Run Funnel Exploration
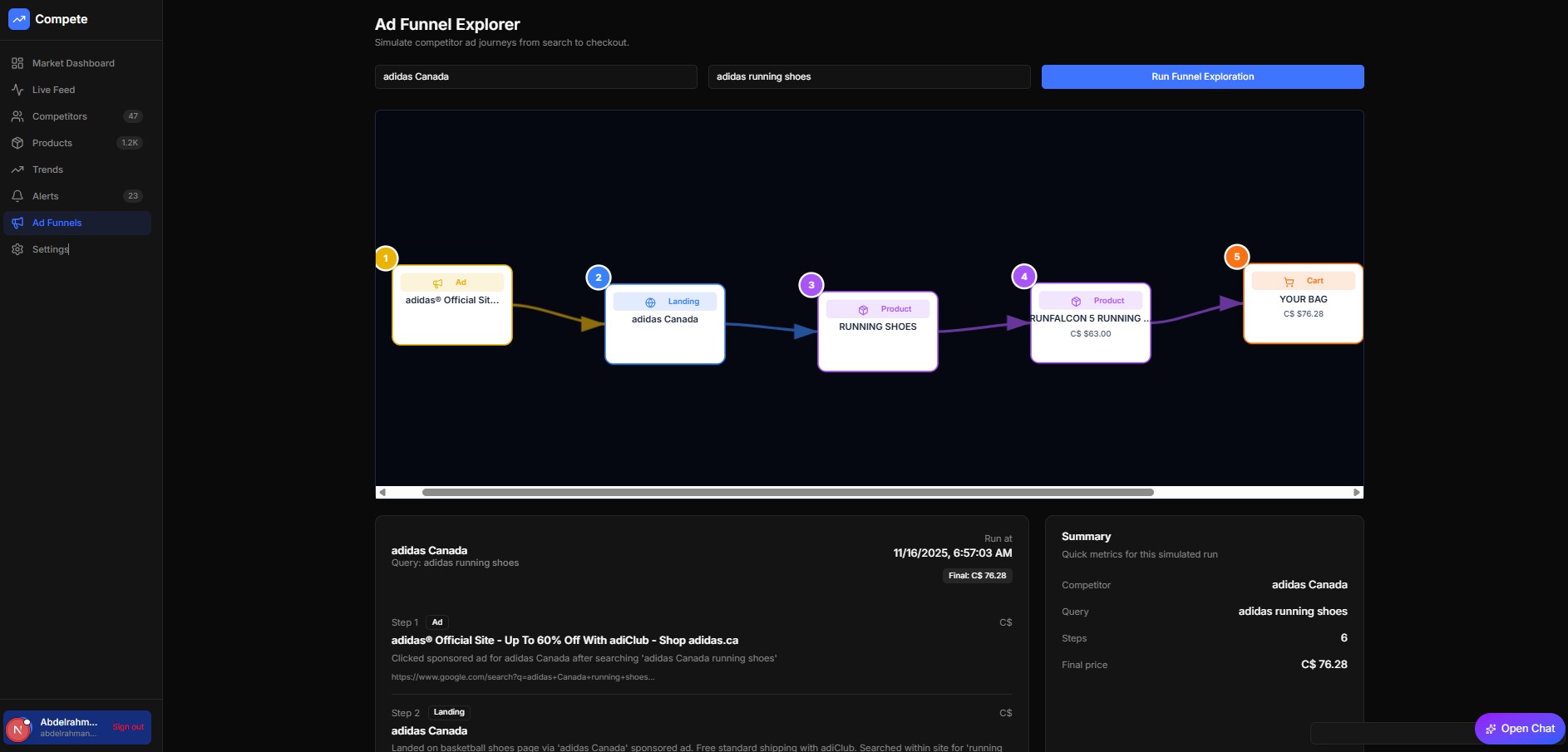 (x=1202, y=76)
